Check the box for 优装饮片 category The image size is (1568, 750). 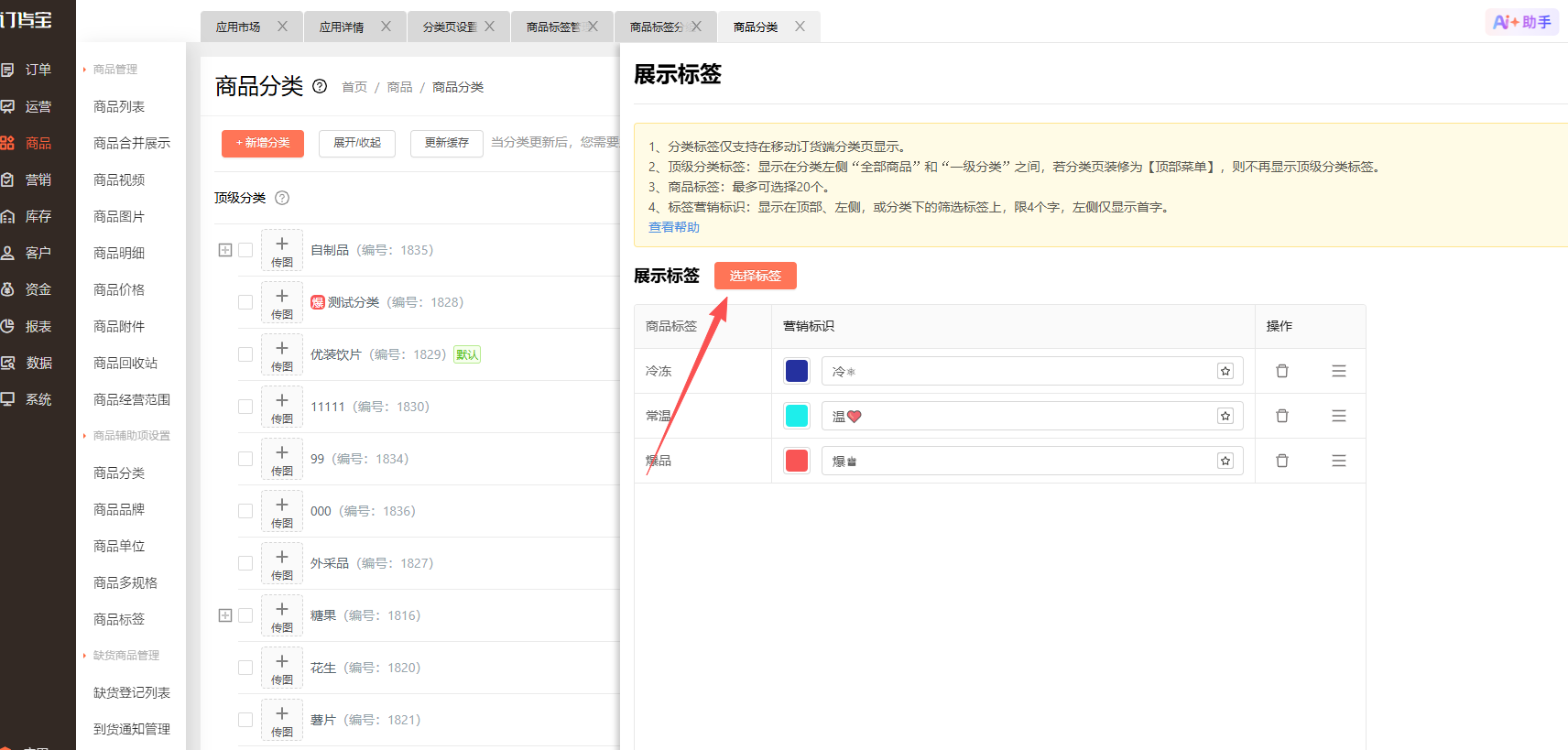pos(245,354)
